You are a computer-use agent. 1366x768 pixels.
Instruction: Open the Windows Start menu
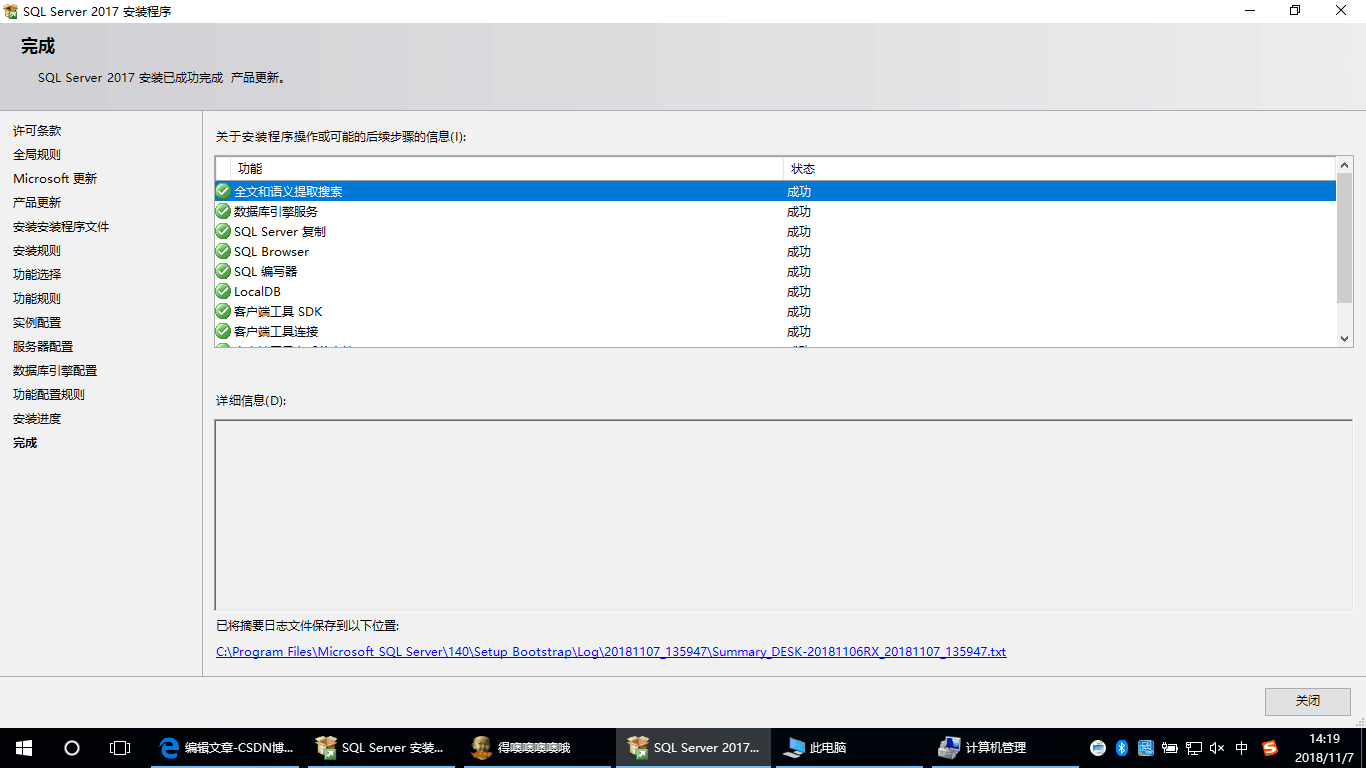tap(23, 747)
